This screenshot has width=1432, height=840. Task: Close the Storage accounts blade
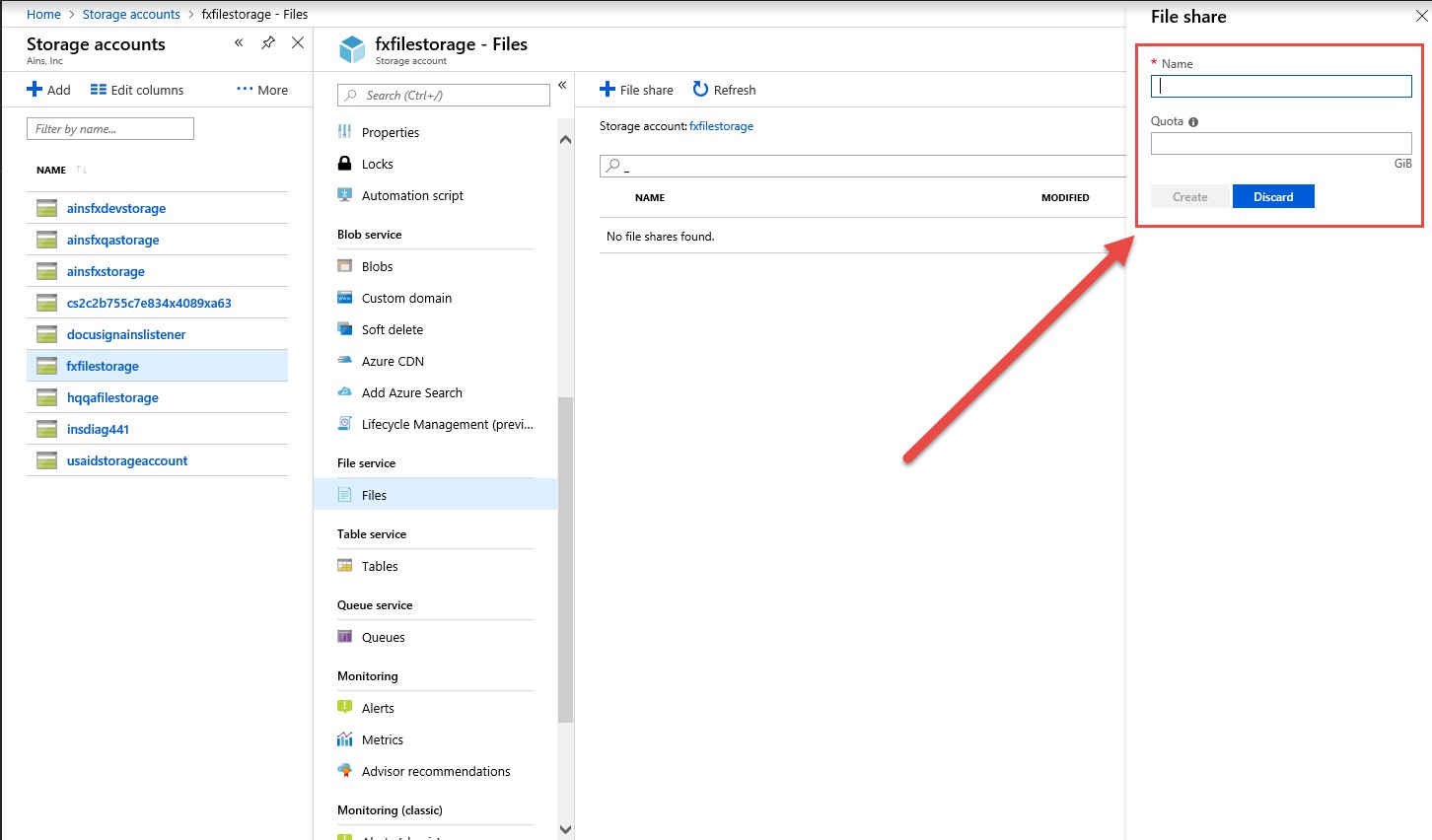coord(298,42)
